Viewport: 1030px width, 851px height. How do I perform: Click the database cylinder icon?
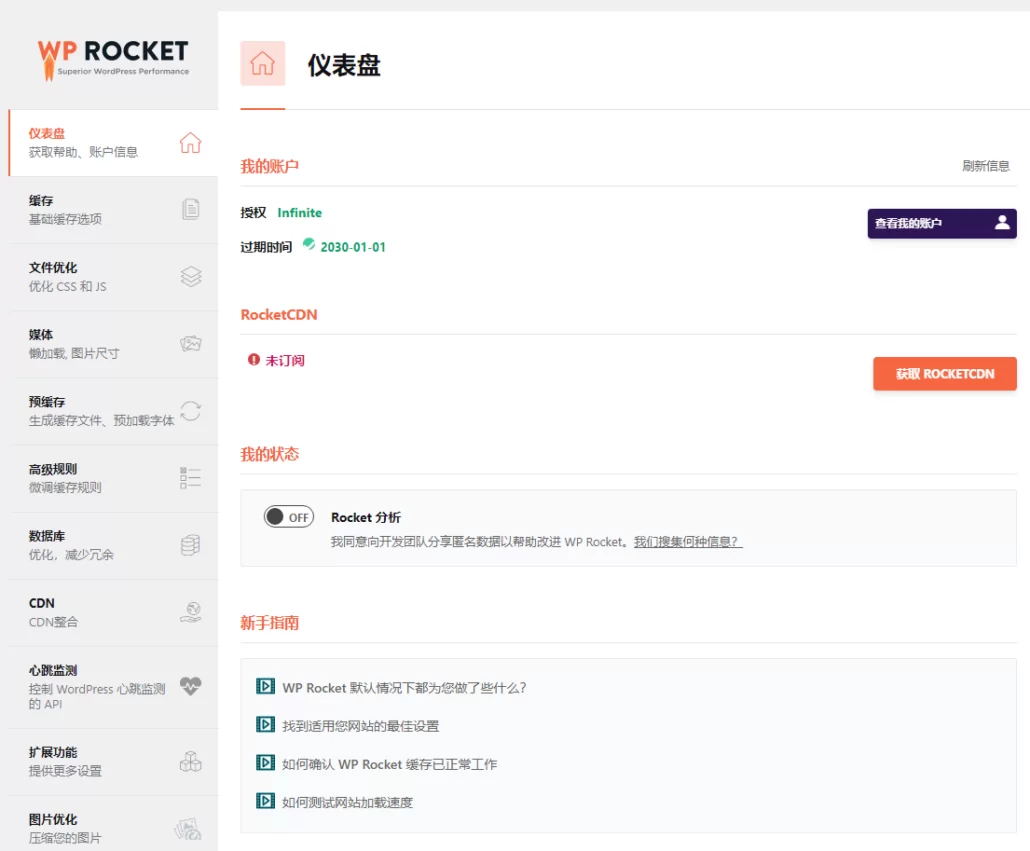190,545
